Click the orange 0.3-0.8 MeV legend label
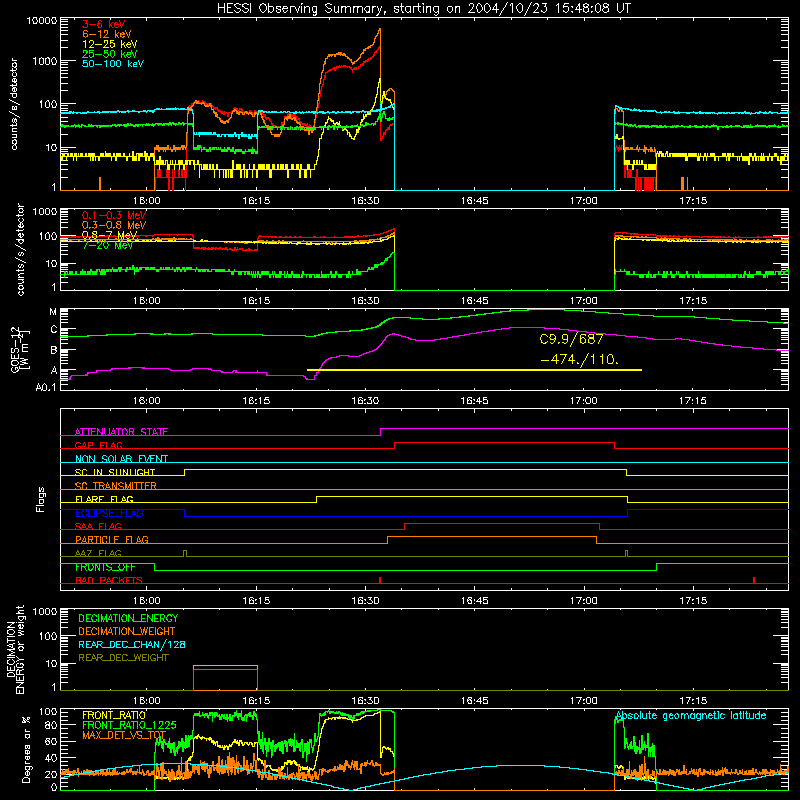This screenshot has width=800, height=800. pos(114,225)
